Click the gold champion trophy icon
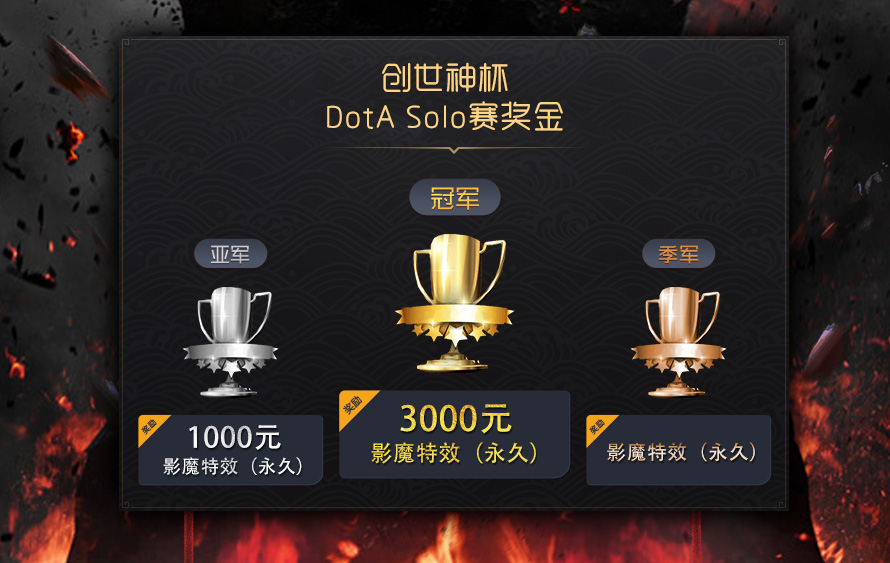Screen dimensions: 890x563 (x=454, y=302)
